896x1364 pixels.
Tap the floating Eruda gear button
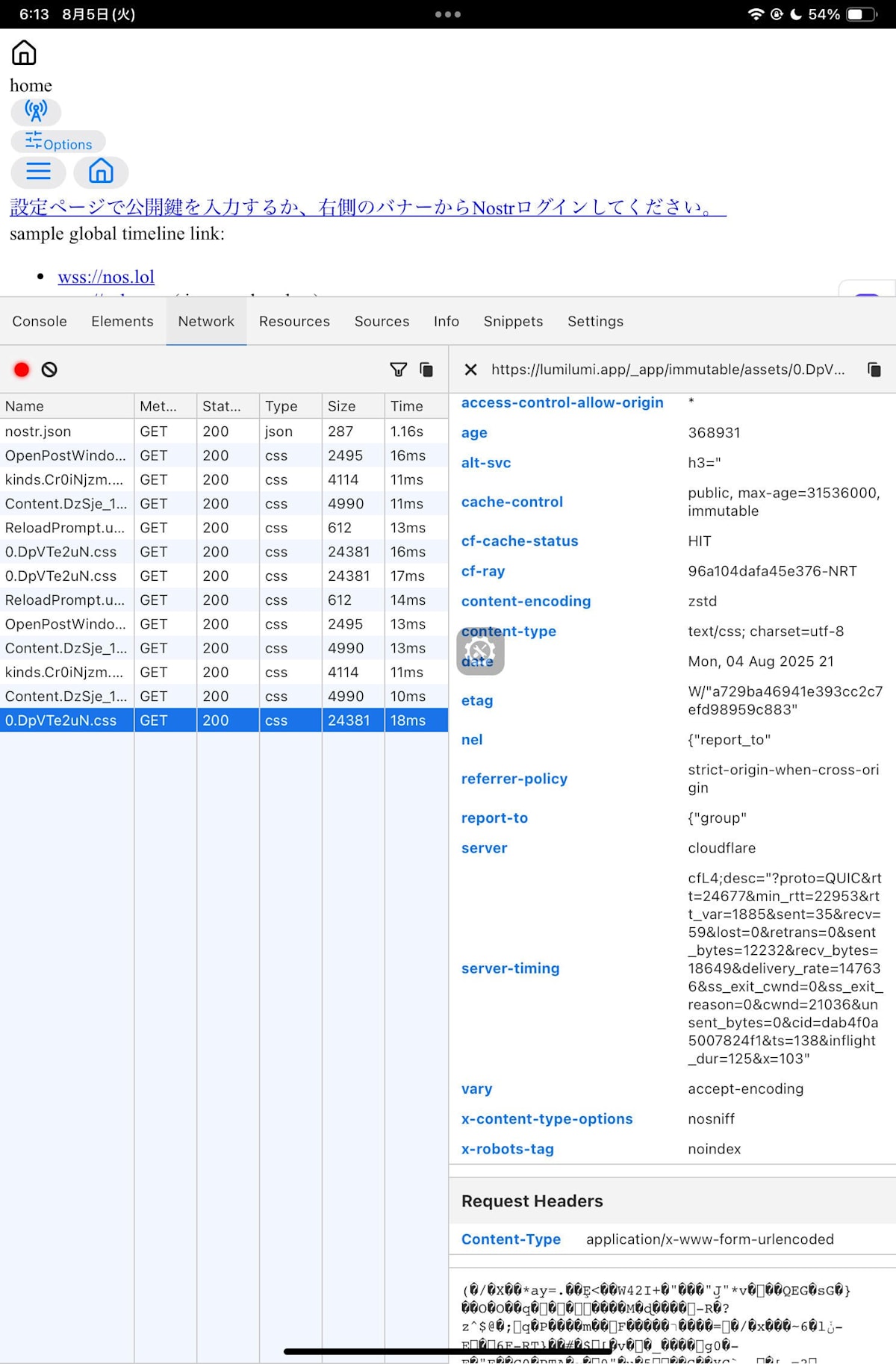click(x=480, y=651)
